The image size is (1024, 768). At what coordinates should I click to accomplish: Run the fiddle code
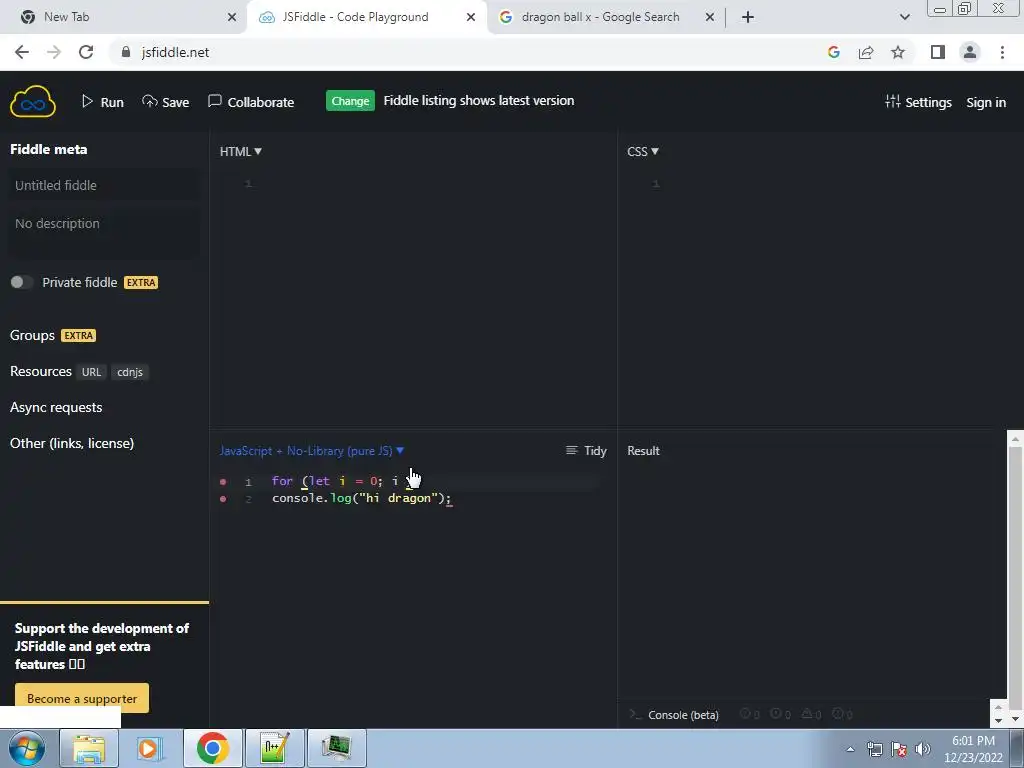pyautogui.click(x=103, y=102)
